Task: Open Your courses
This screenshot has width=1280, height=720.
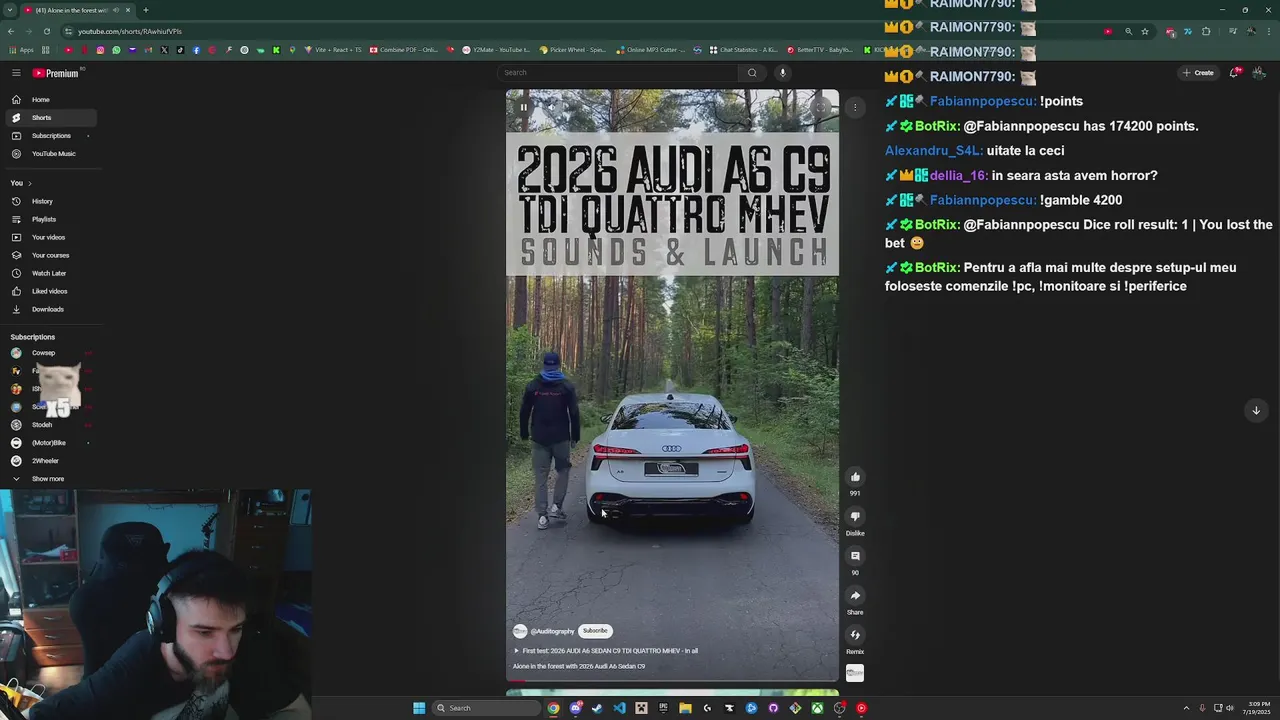Action: pyautogui.click(x=50, y=255)
